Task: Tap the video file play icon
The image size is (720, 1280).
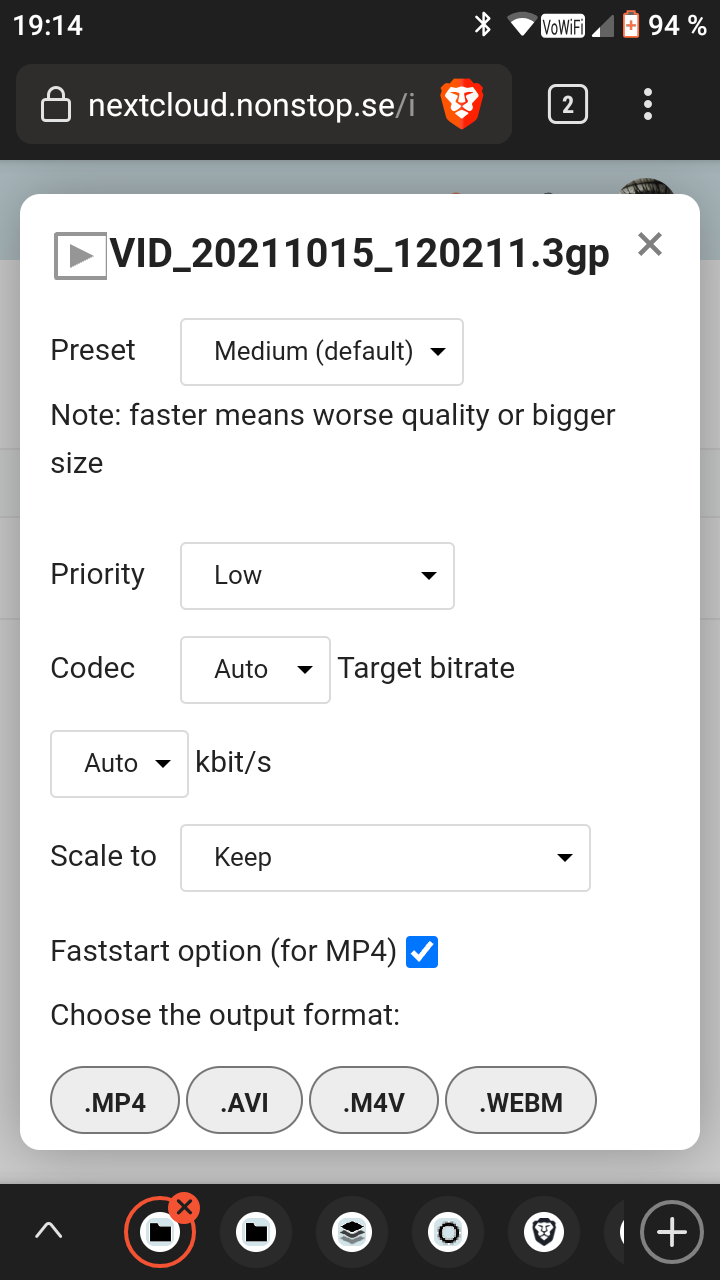Action: tap(80, 256)
